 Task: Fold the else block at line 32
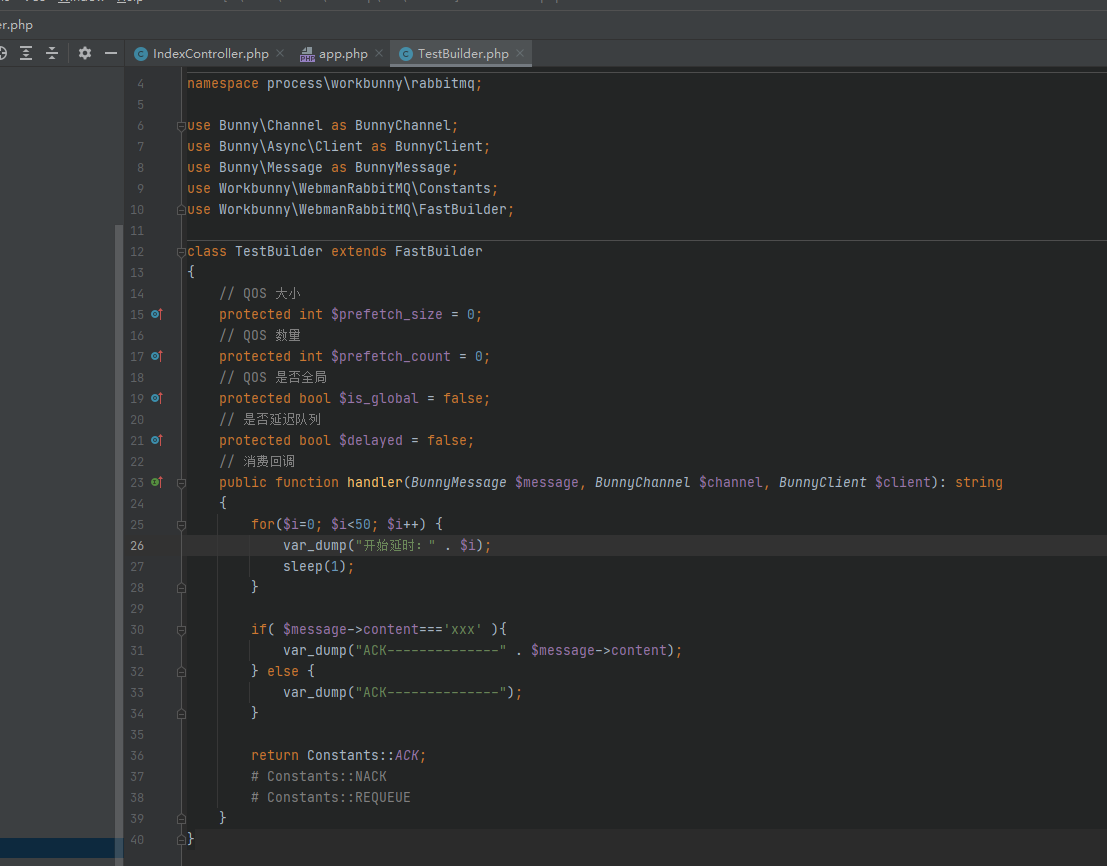pyautogui.click(x=181, y=672)
